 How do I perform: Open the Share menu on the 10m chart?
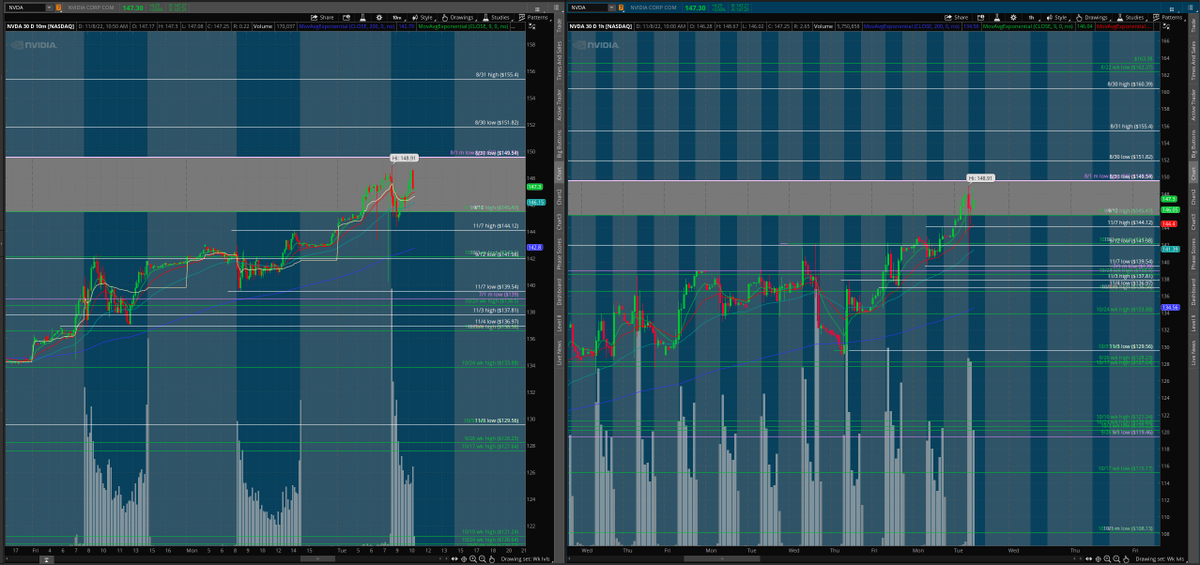(x=322, y=18)
